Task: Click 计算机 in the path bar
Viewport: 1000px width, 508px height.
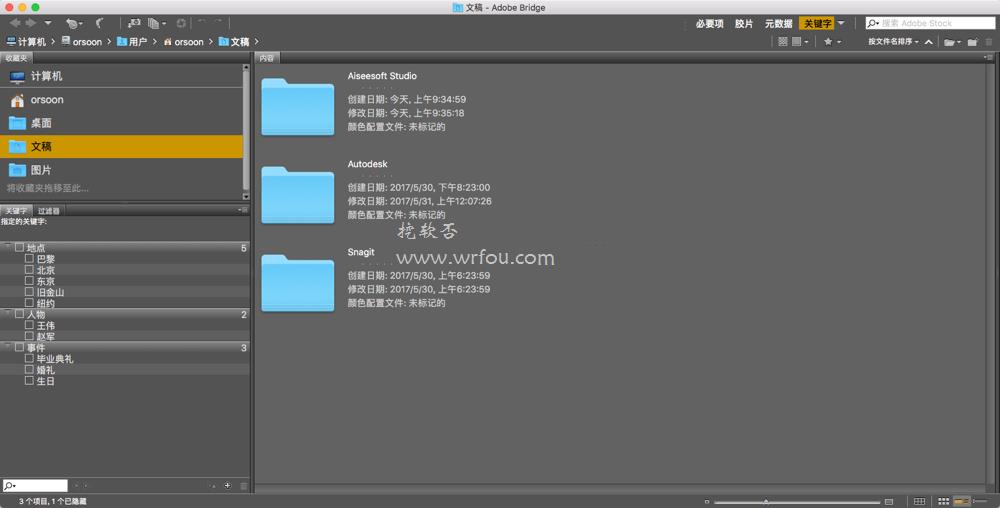Action: click(26, 41)
